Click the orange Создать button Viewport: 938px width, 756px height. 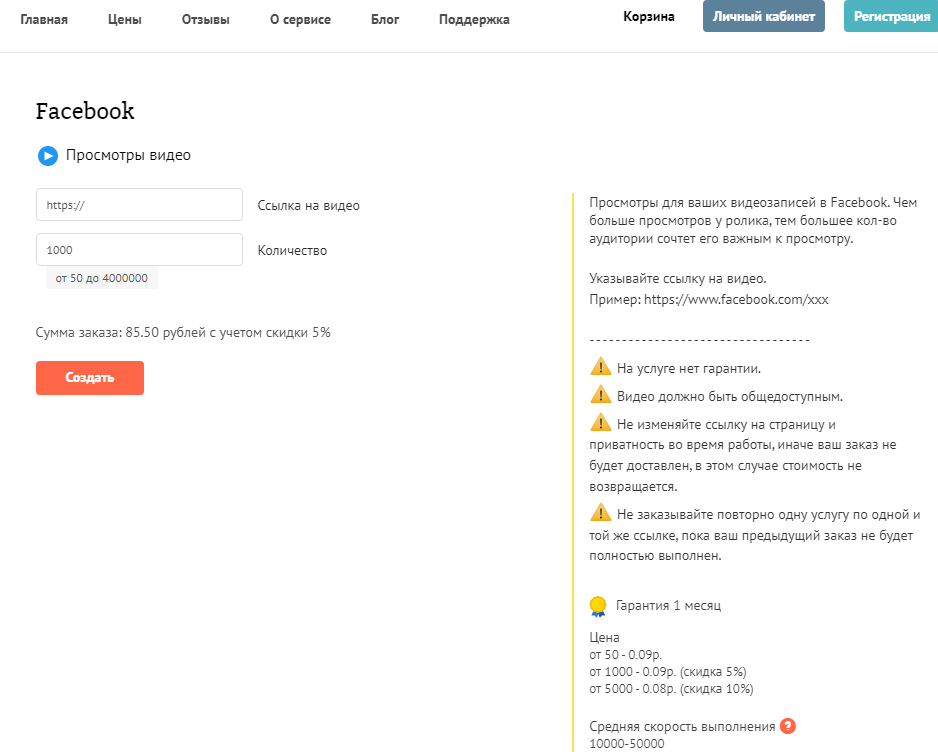90,377
